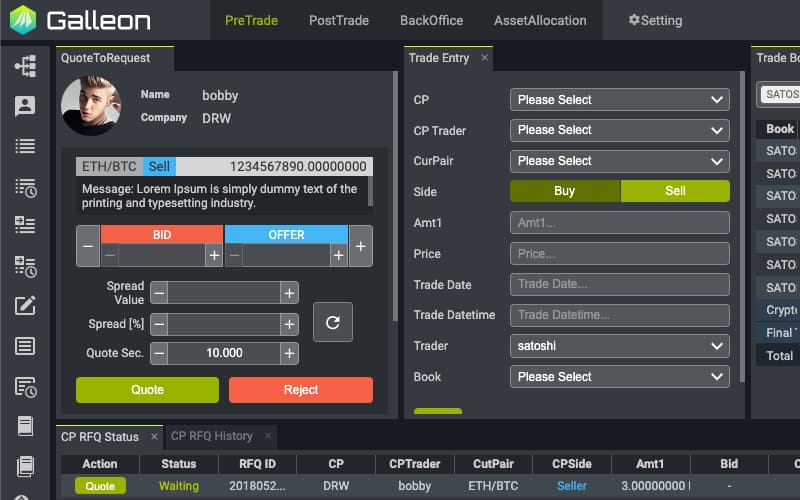The width and height of the screenshot is (800, 500).
Task: Expand the CurPair dropdown
Action: (x=619, y=161)
